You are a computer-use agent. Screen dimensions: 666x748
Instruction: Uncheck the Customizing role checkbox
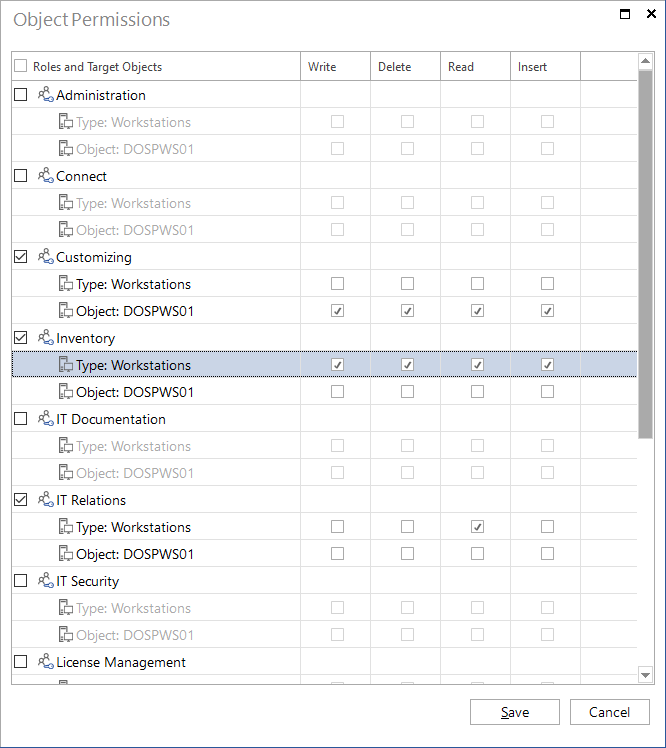pyautogui.click(x=21, y=257)
